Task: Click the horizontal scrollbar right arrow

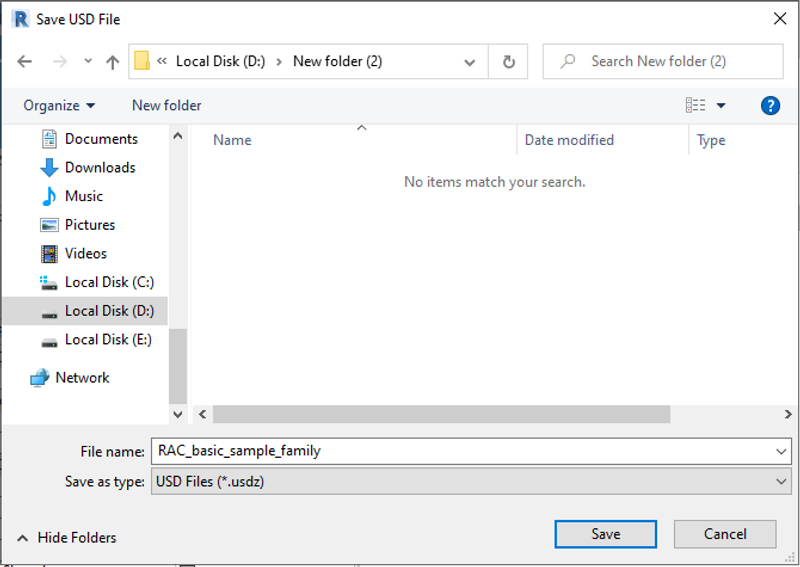Action: (788, 414)
